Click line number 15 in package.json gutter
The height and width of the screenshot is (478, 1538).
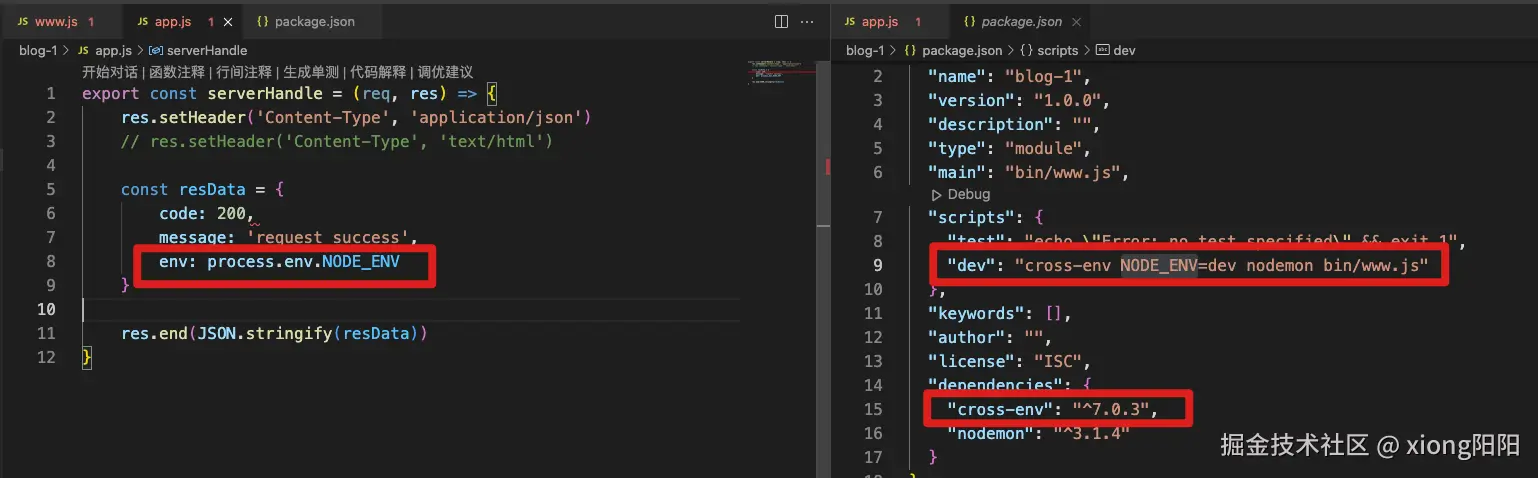(x=873, y=409)
